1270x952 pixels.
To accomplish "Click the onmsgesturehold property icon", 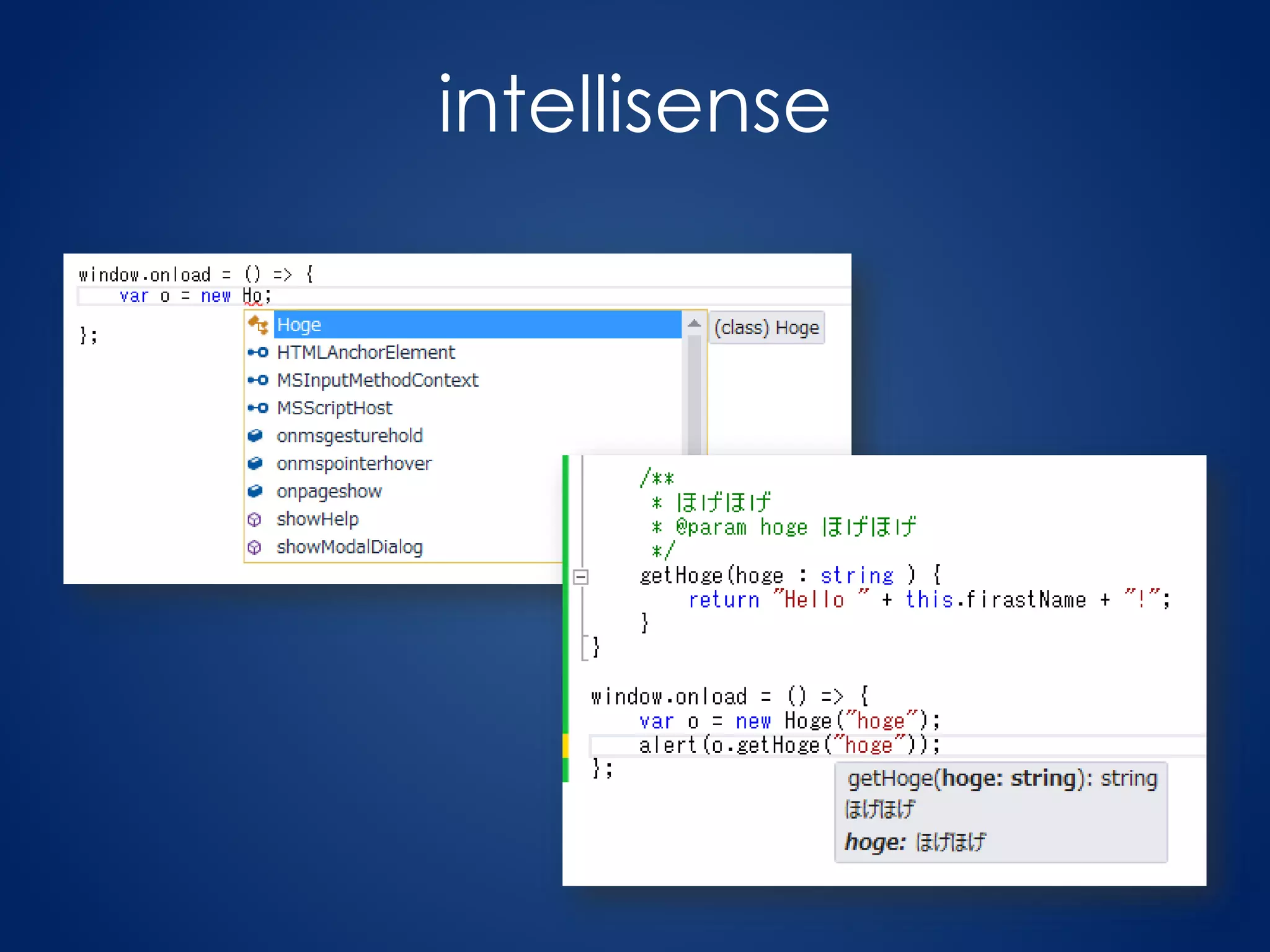I will tap(255, 436).
